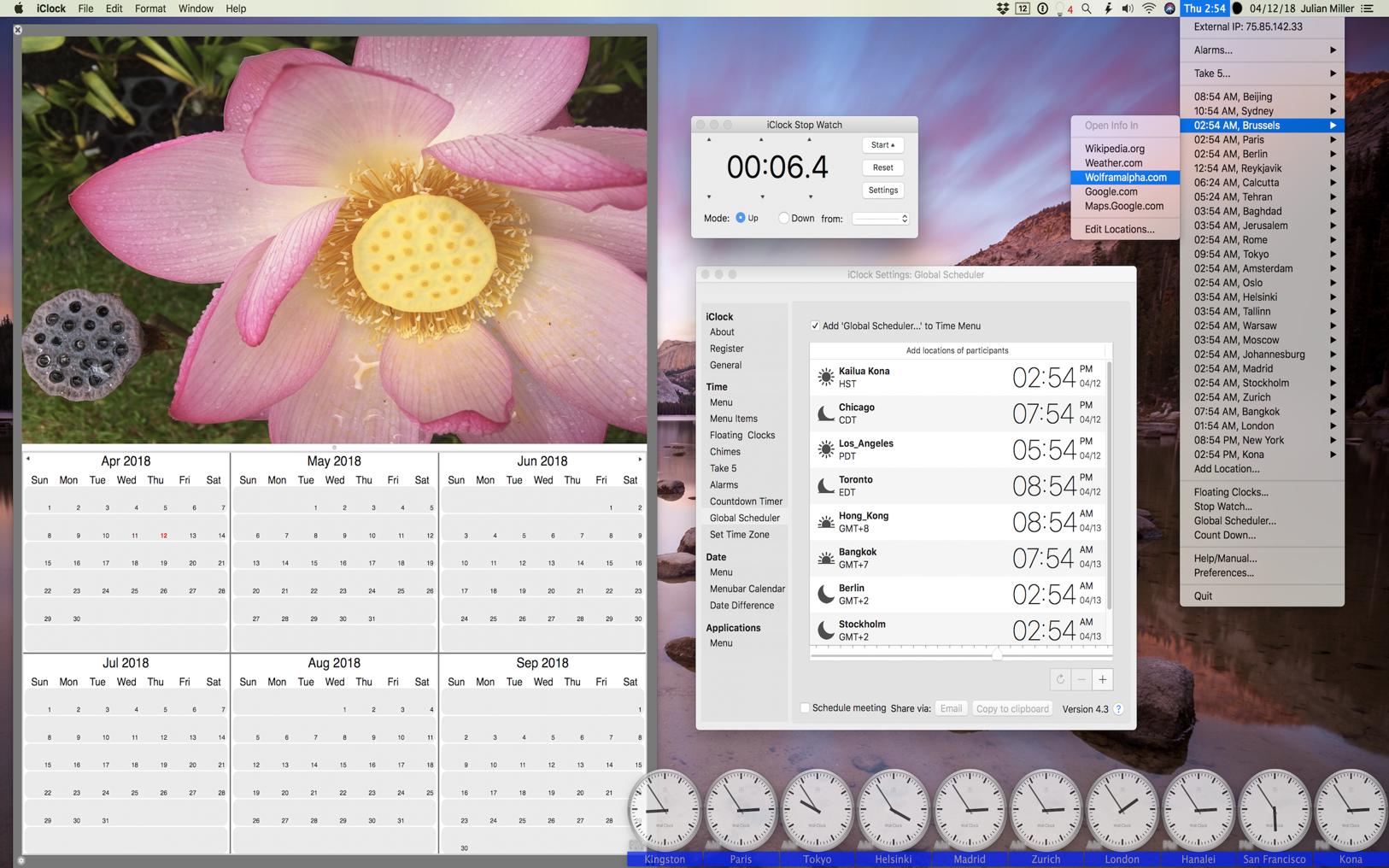Viewport: 1389px width, 868px height.
Task: Choose Global Scheduler... in the time menu
Action: tap(1262, 521)
